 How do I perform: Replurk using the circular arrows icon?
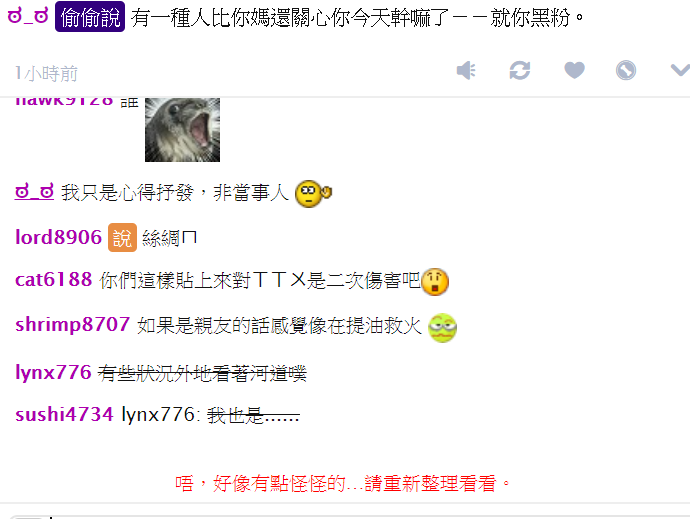(x=520, y=70)
